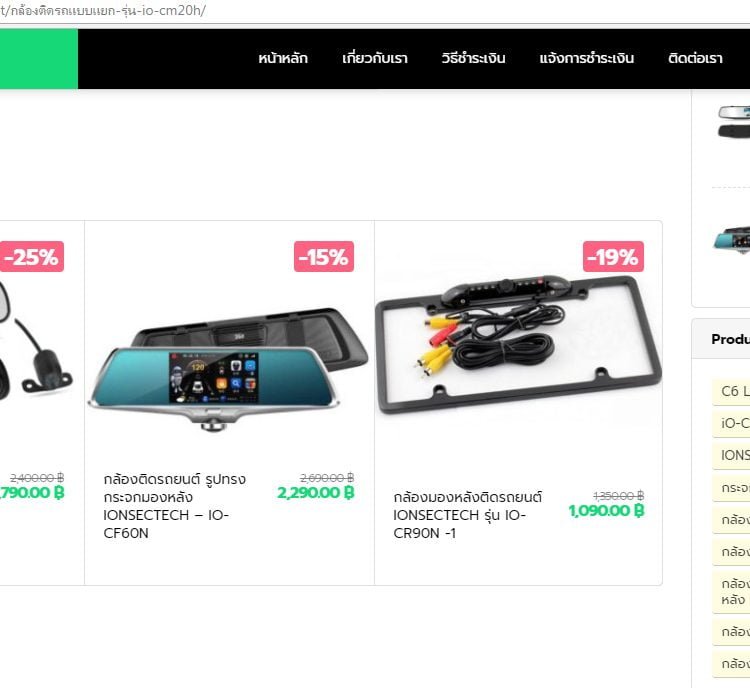The height and width of the screenshot is (688, 750).
Task: Select the C6 product tag
Action: pos(731,391)
